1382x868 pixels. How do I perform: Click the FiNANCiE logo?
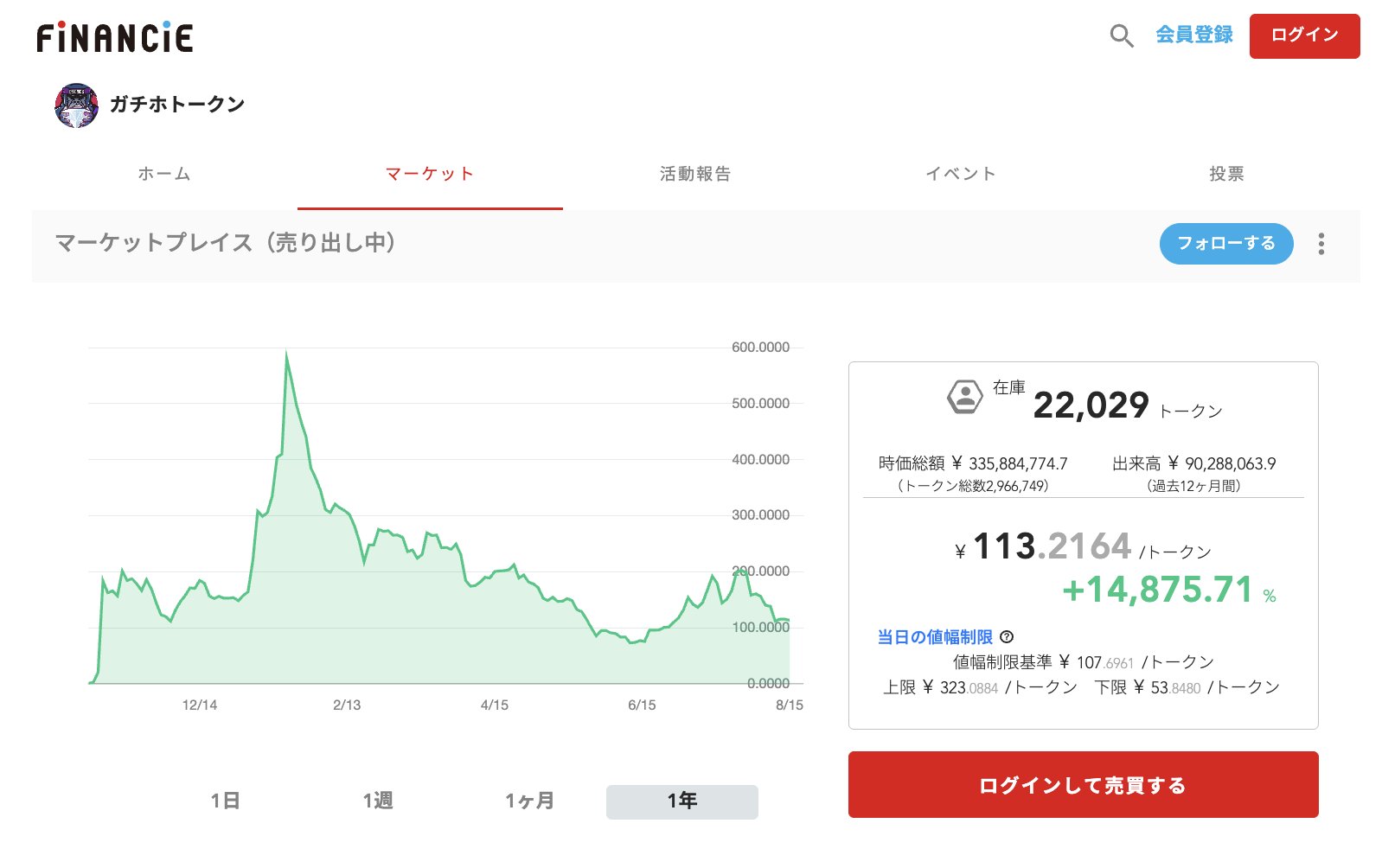tap(115, 37)
